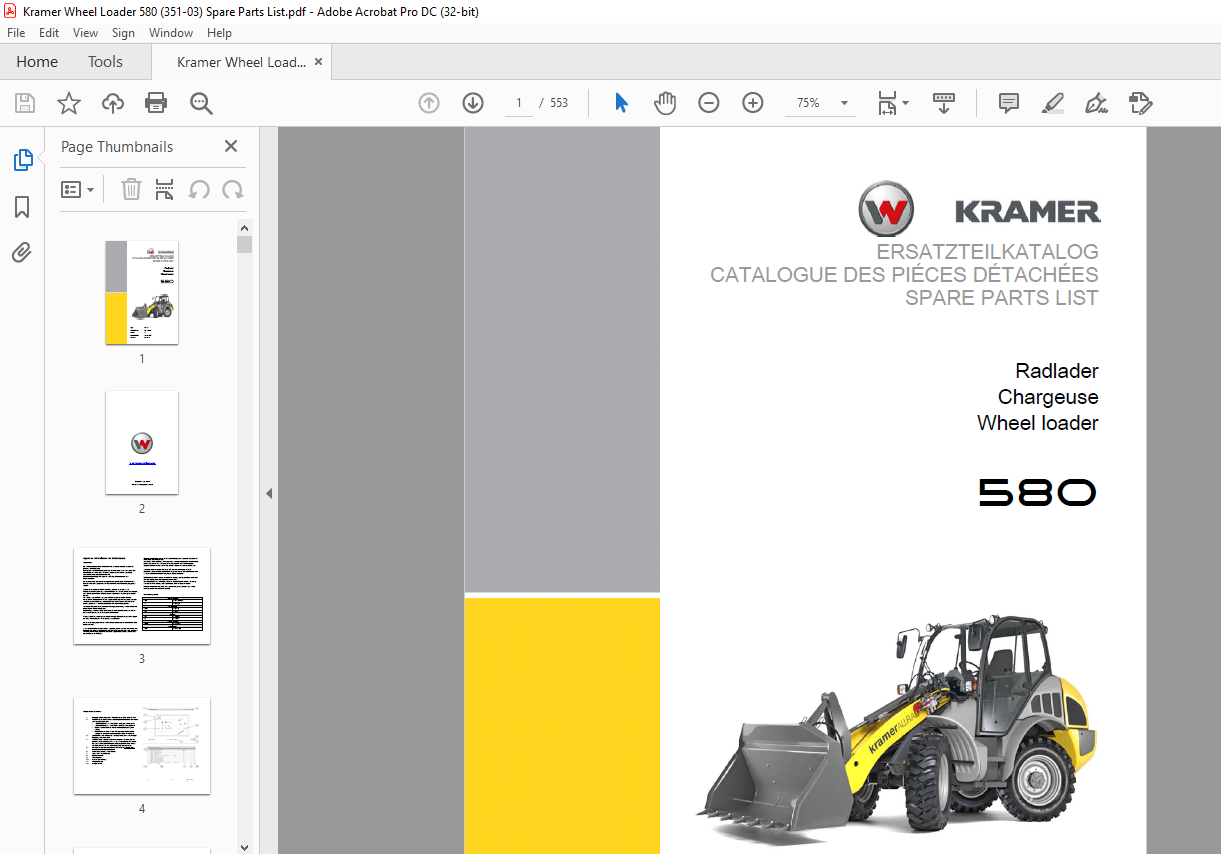The height and width of the screenshot is (854, 1221).
Task: Rotate page counterclockwise in thumbnails panel
Action: 199,189
